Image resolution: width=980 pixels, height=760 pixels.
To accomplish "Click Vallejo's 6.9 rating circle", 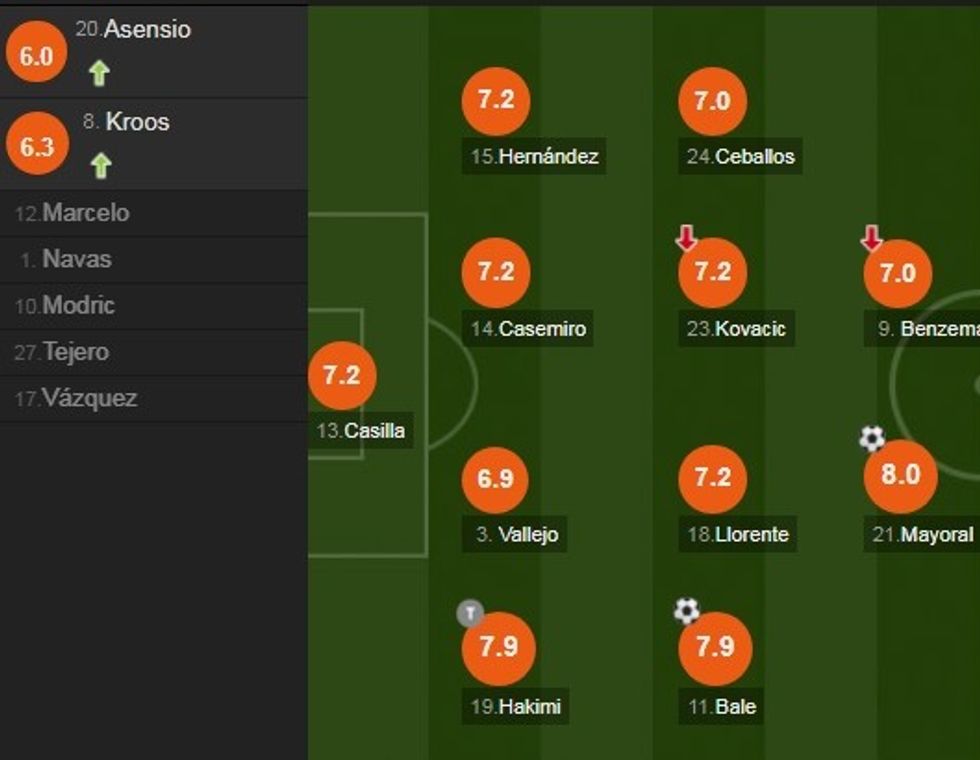I will coord(495,479).
